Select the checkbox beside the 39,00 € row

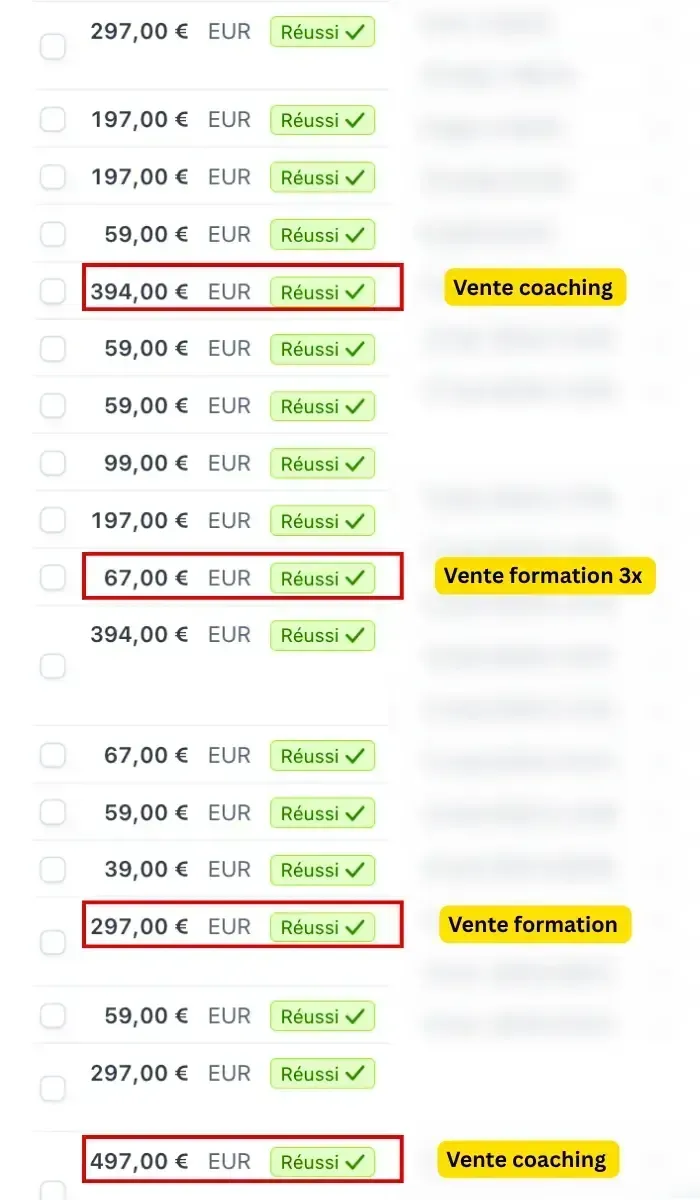(52, 869)
